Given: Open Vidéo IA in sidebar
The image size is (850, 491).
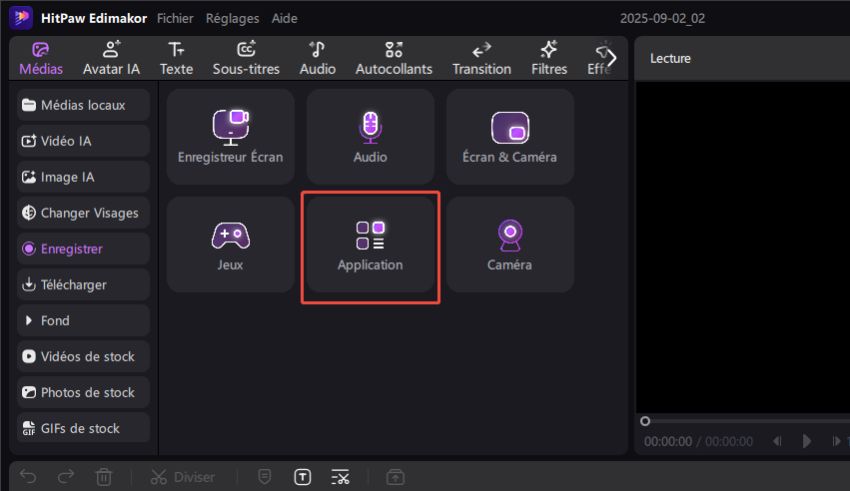Looking at the screenshot, I should (83, 141).
